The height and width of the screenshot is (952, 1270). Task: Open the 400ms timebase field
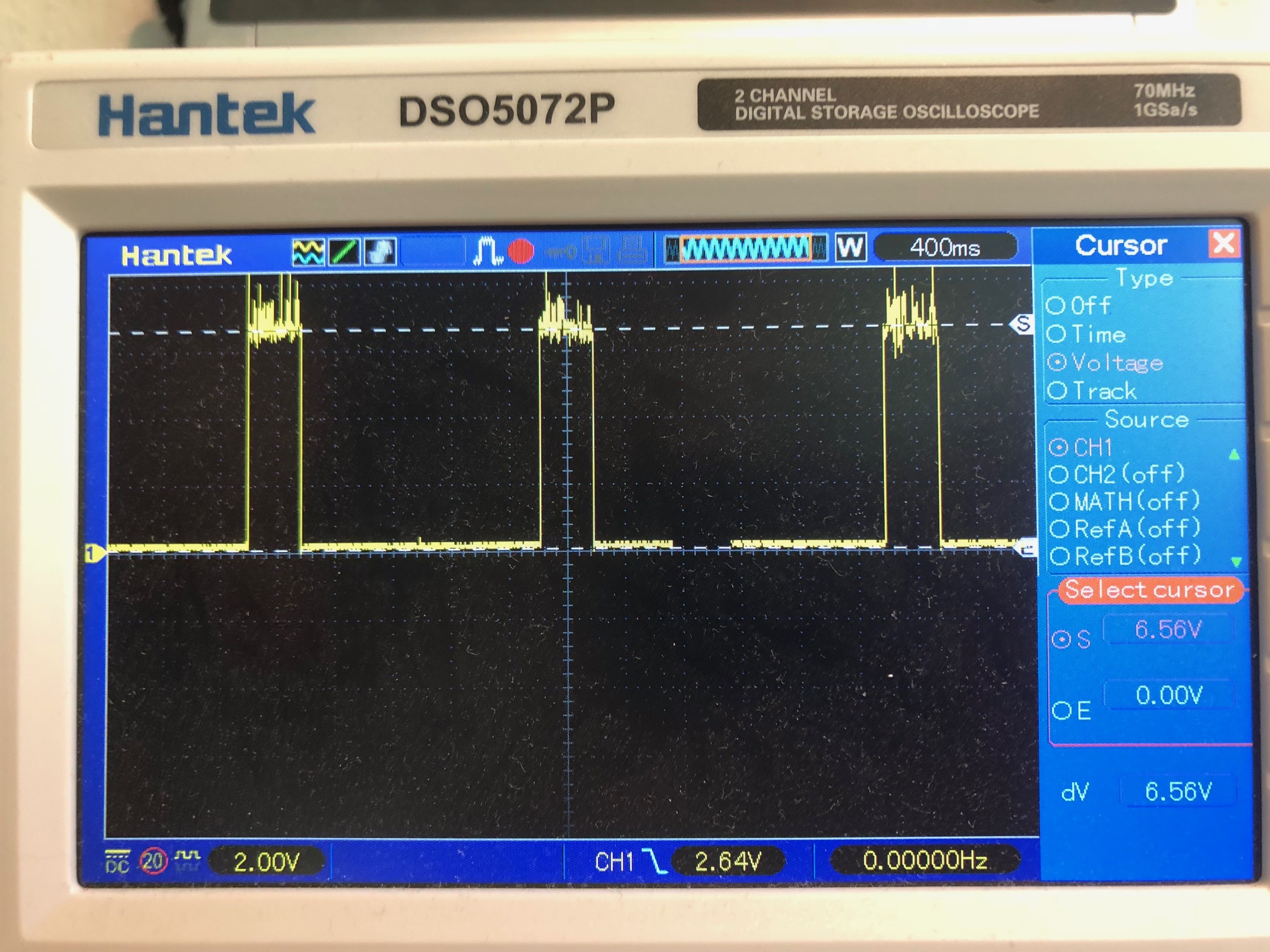(x=949, y=248)
